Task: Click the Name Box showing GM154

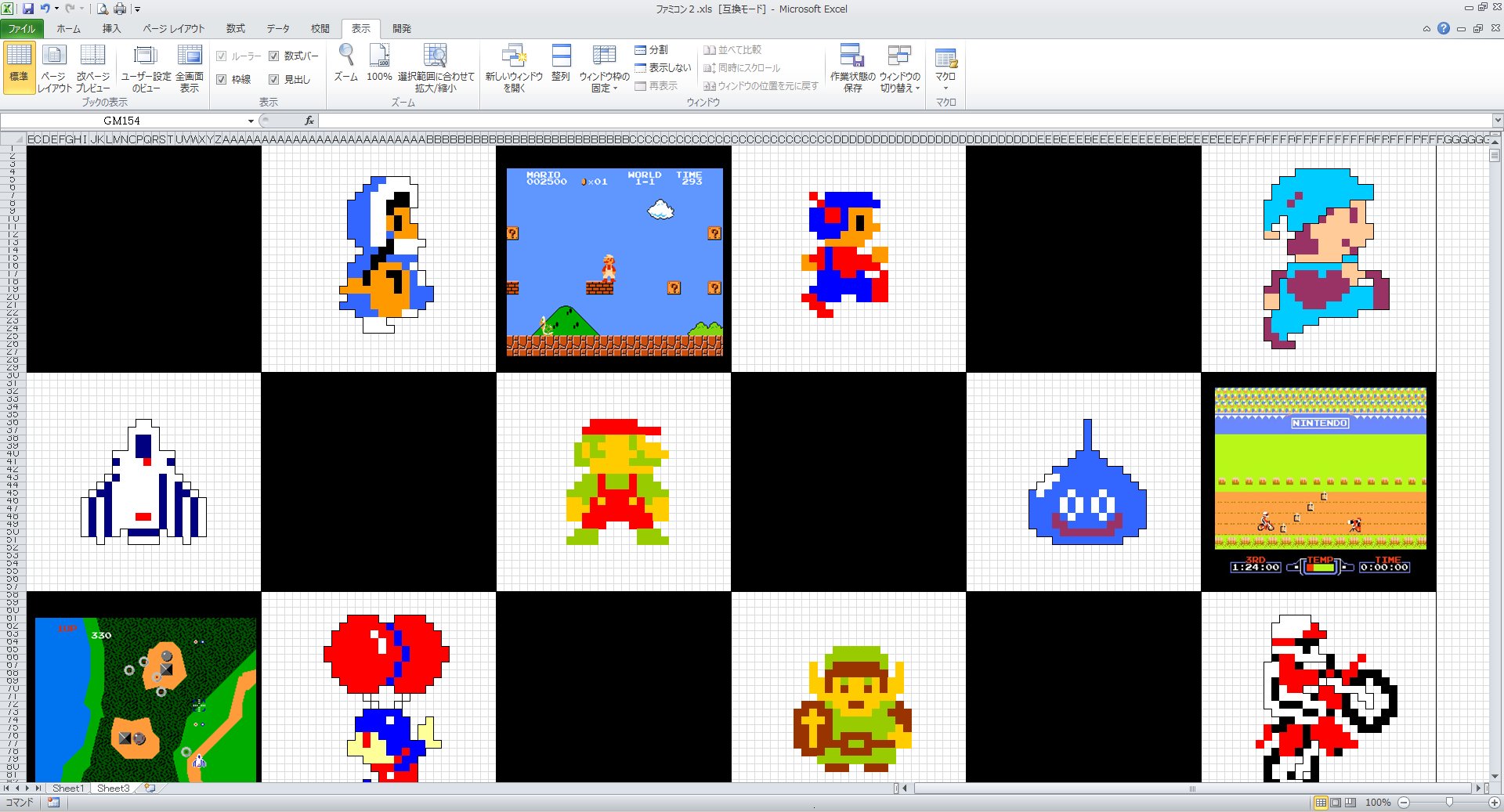Action: pos(122,121)
